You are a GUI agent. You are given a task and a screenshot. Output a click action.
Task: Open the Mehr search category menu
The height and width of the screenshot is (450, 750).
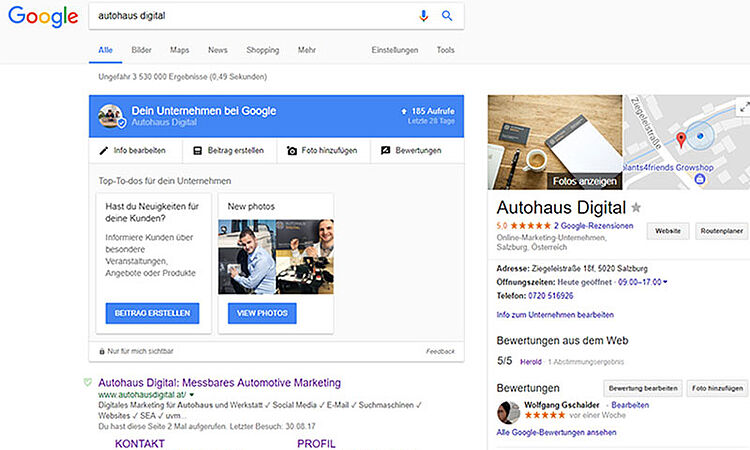[x=306, y=50]
